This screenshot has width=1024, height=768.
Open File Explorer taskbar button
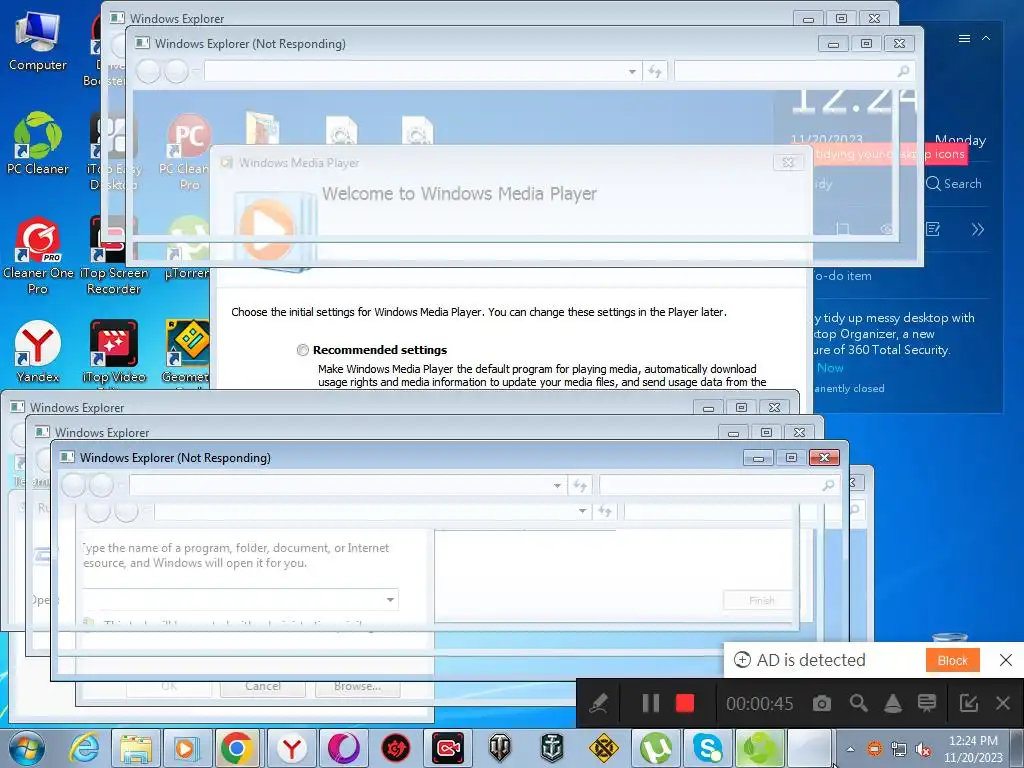(136, 748)
